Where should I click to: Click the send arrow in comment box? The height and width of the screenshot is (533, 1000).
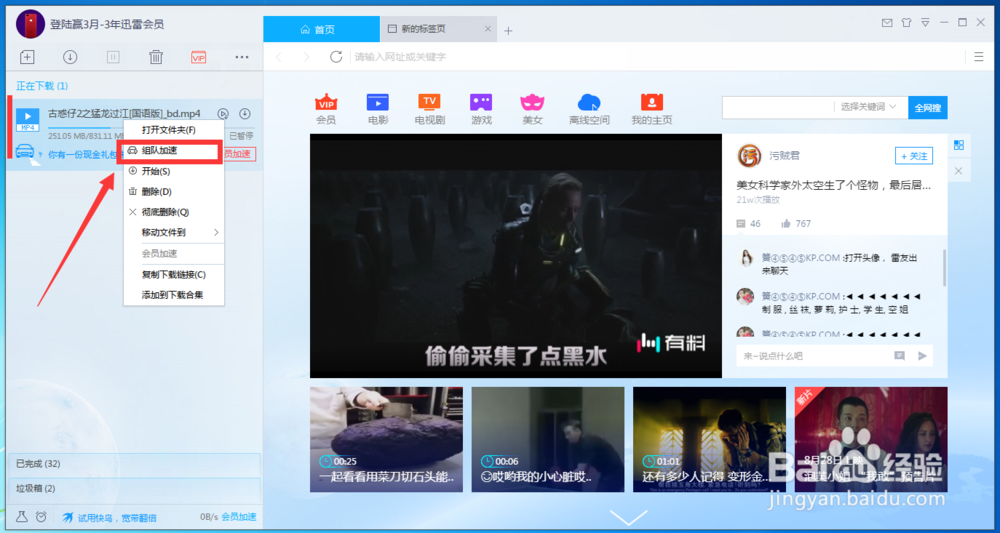[922, 356]
